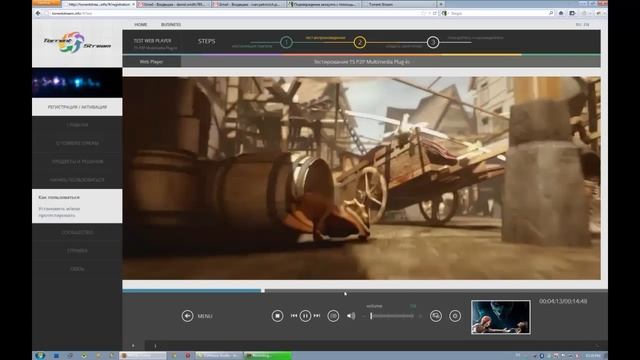Go to step 3 circle
Viewport: 640px width, 360px height.
pos(433,42)
